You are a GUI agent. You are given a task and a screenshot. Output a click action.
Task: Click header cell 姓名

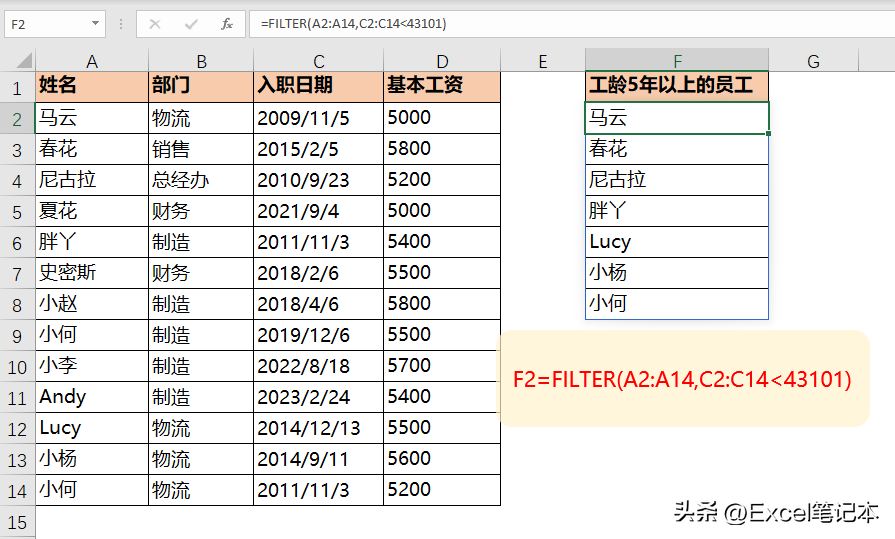pos(92,87)
